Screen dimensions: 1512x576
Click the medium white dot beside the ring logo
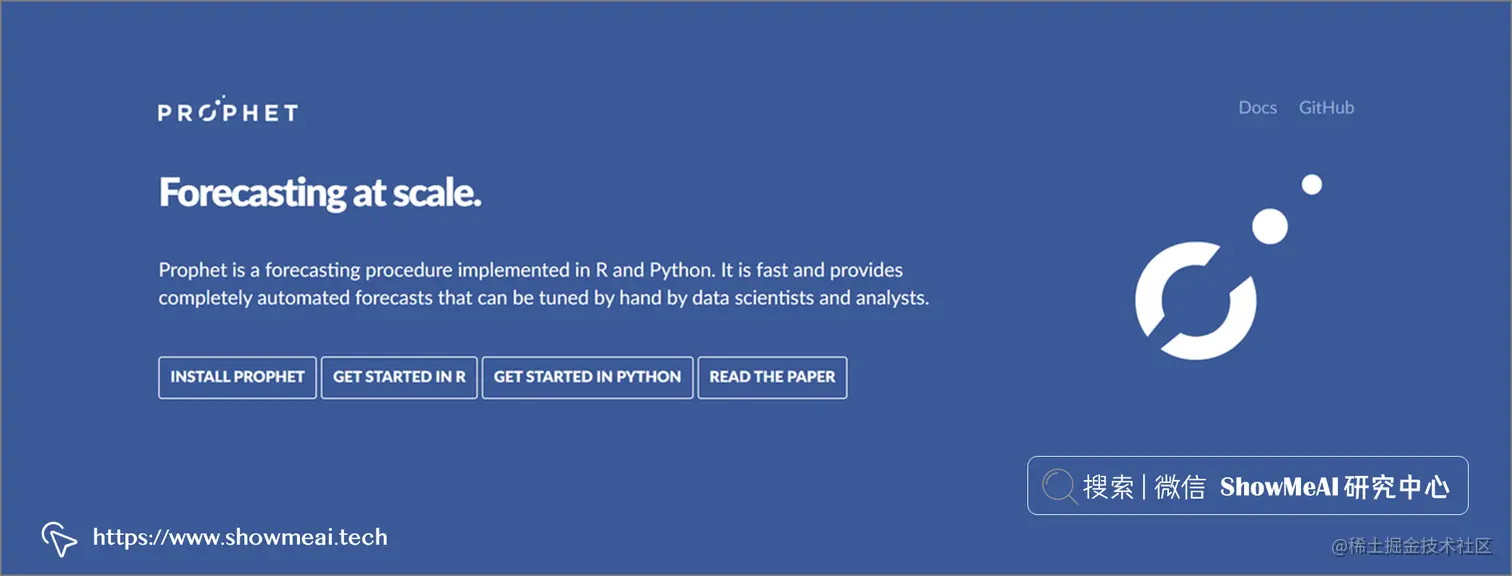(x=1270, y=227)
